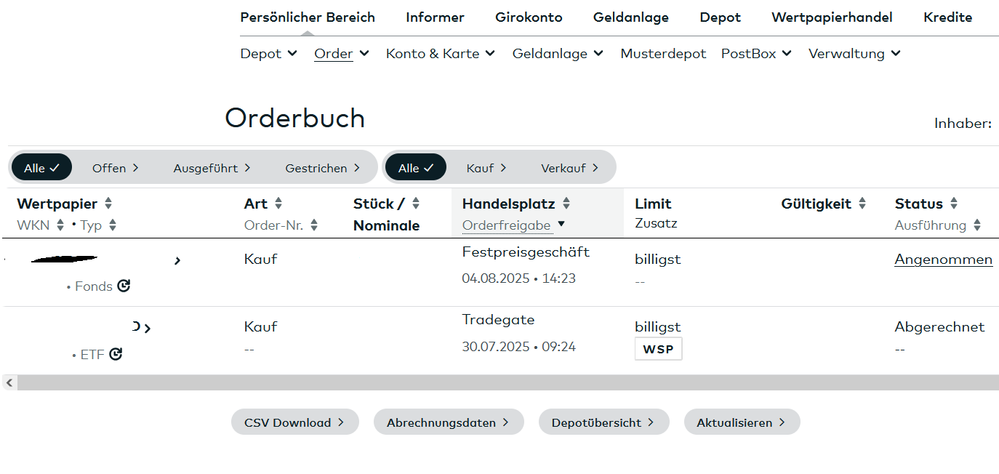Click the CSV Download button
The width and height of the screenshot is (999, 474).
(294, 422)
